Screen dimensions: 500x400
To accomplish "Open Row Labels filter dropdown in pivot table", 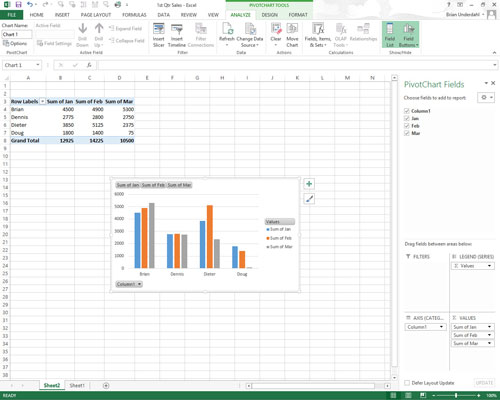I will 42,101.
